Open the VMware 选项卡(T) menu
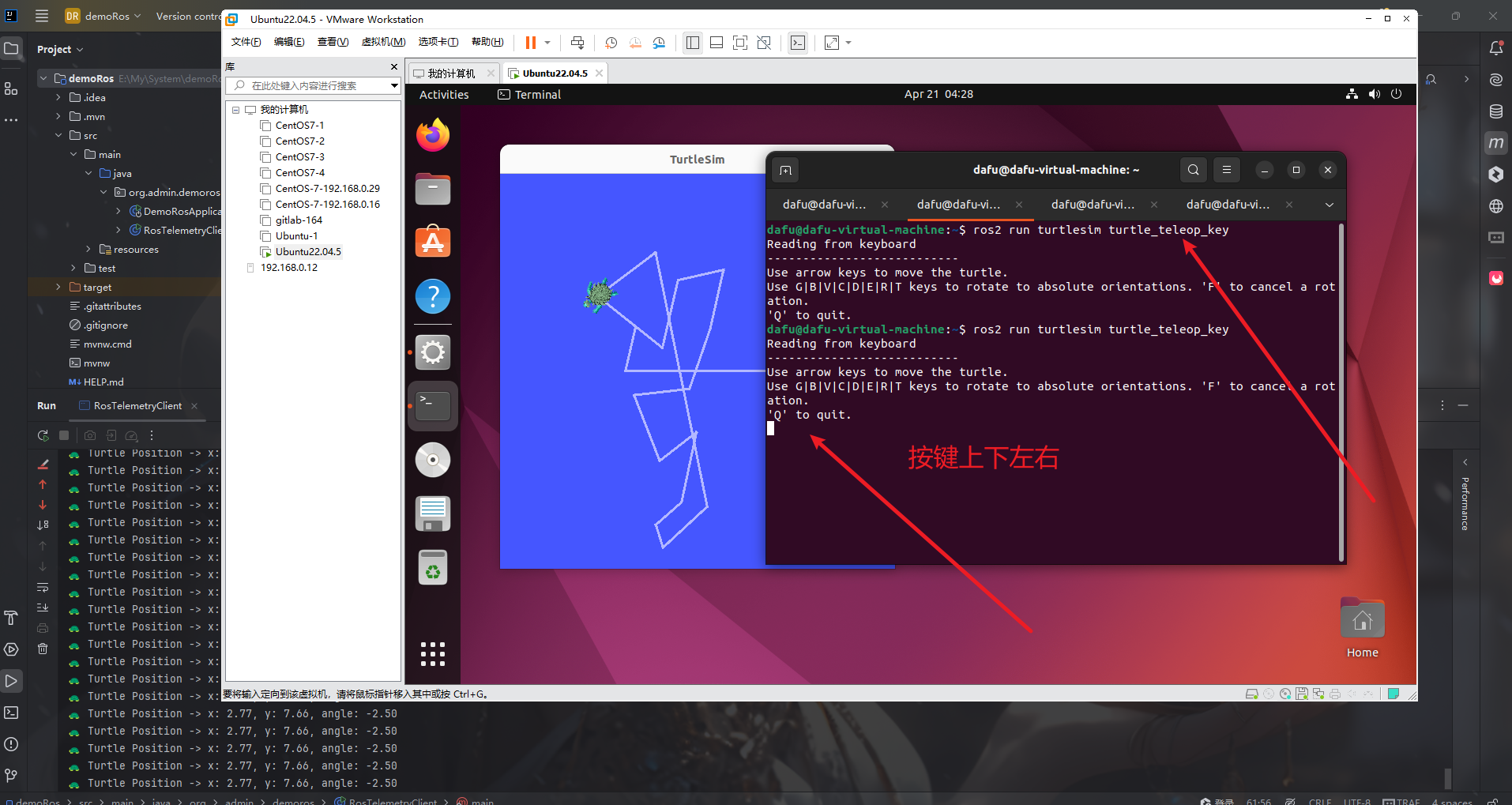This screenshot has width=1512, height=805. pyautogui.click(x=438, y=42)
